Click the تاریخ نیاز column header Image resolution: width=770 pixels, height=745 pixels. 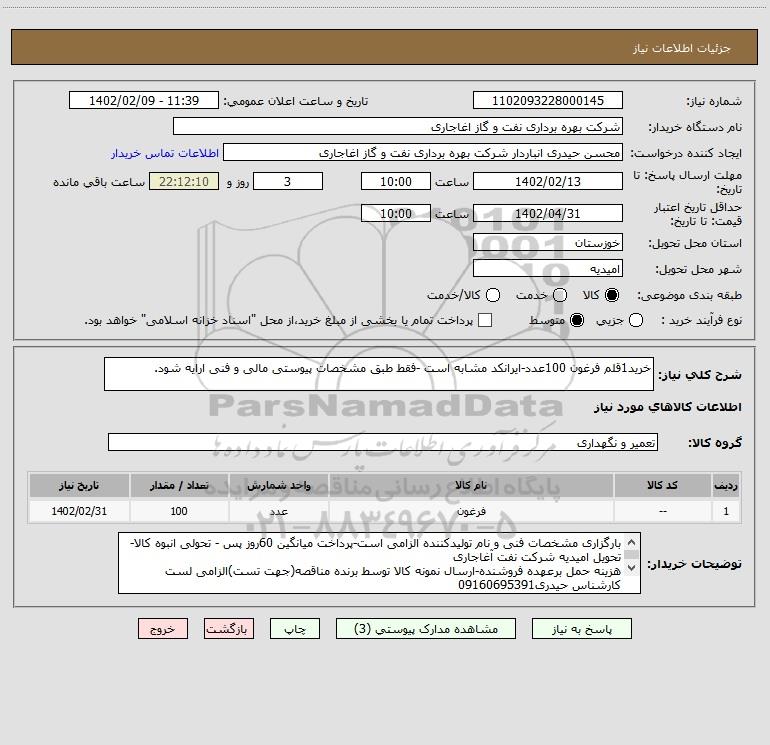click(x=79, y=485)
